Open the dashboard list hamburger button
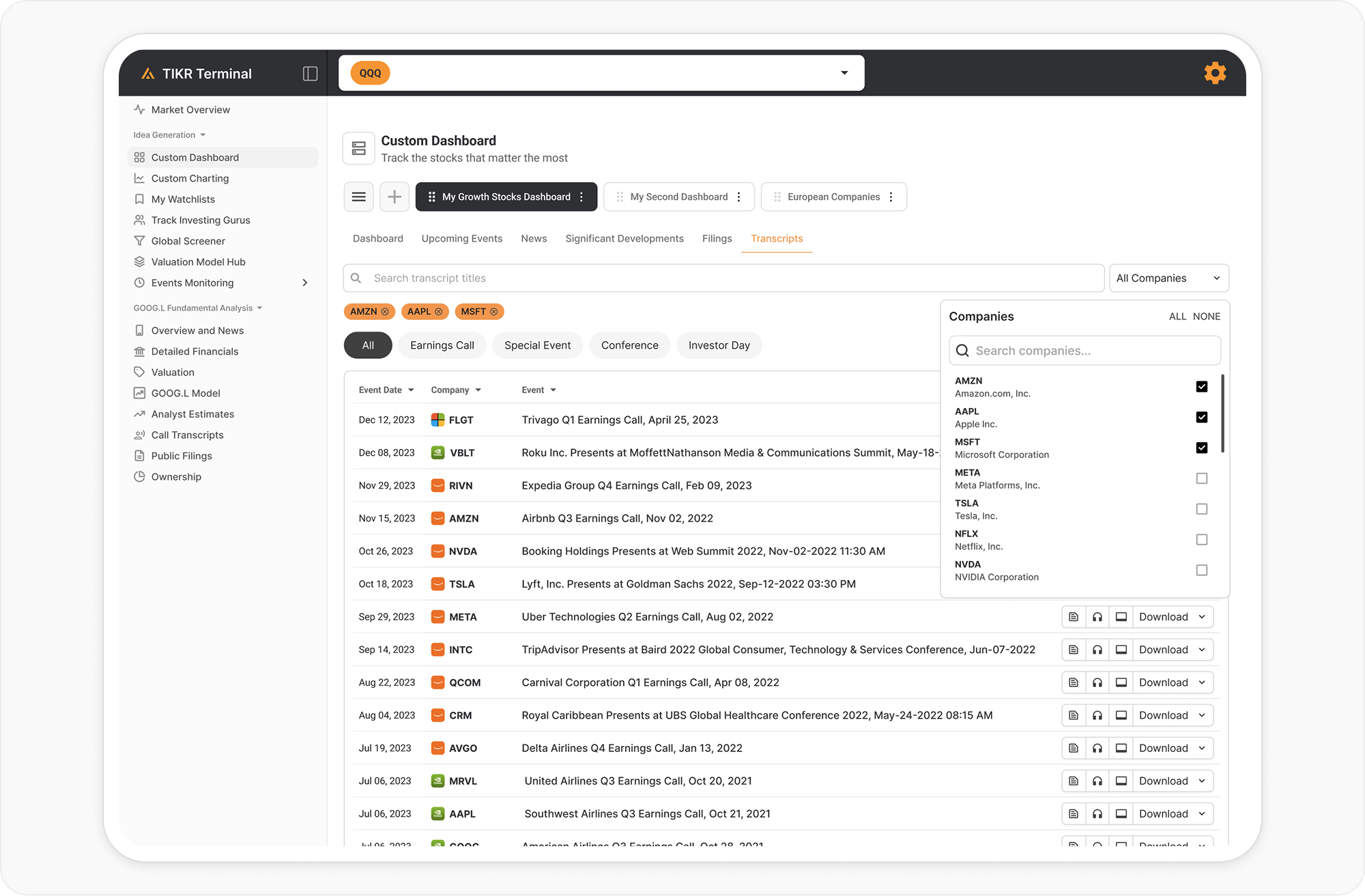 (359, 197)
